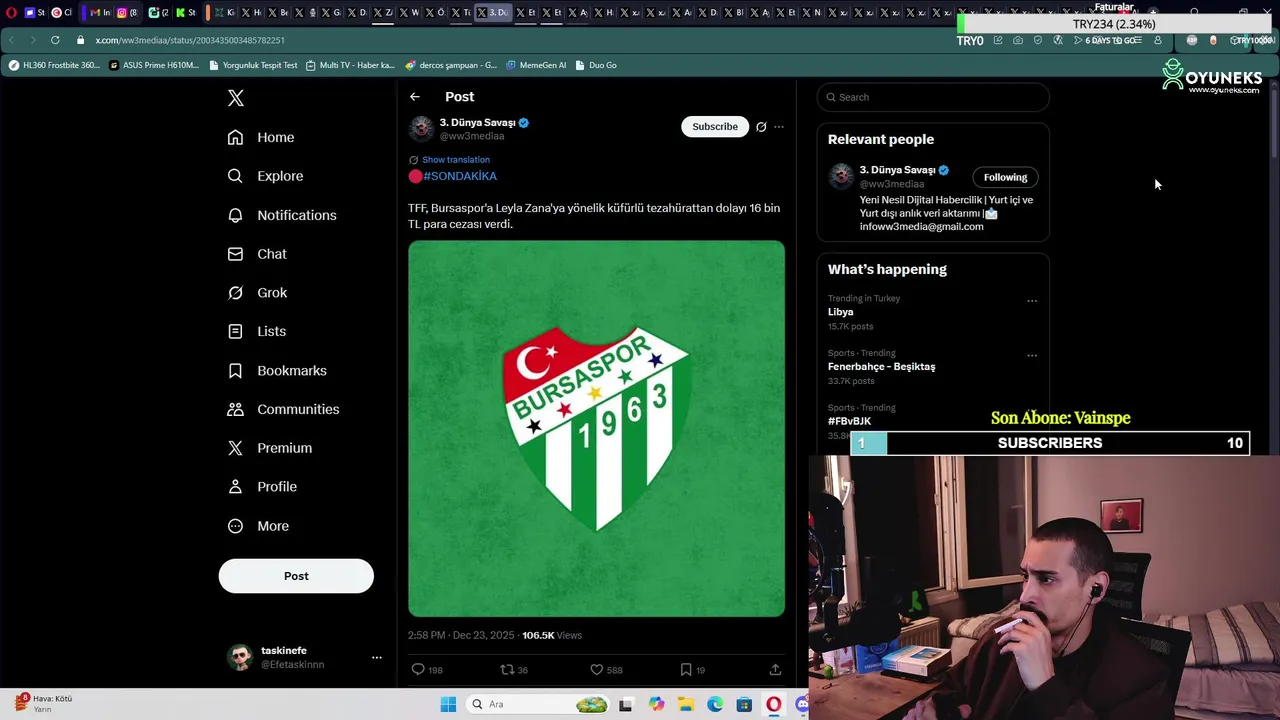This screenshot has width=1280, height=720.
Task: Expand the More menu in sidebar
Action: (x=258, y=526)
